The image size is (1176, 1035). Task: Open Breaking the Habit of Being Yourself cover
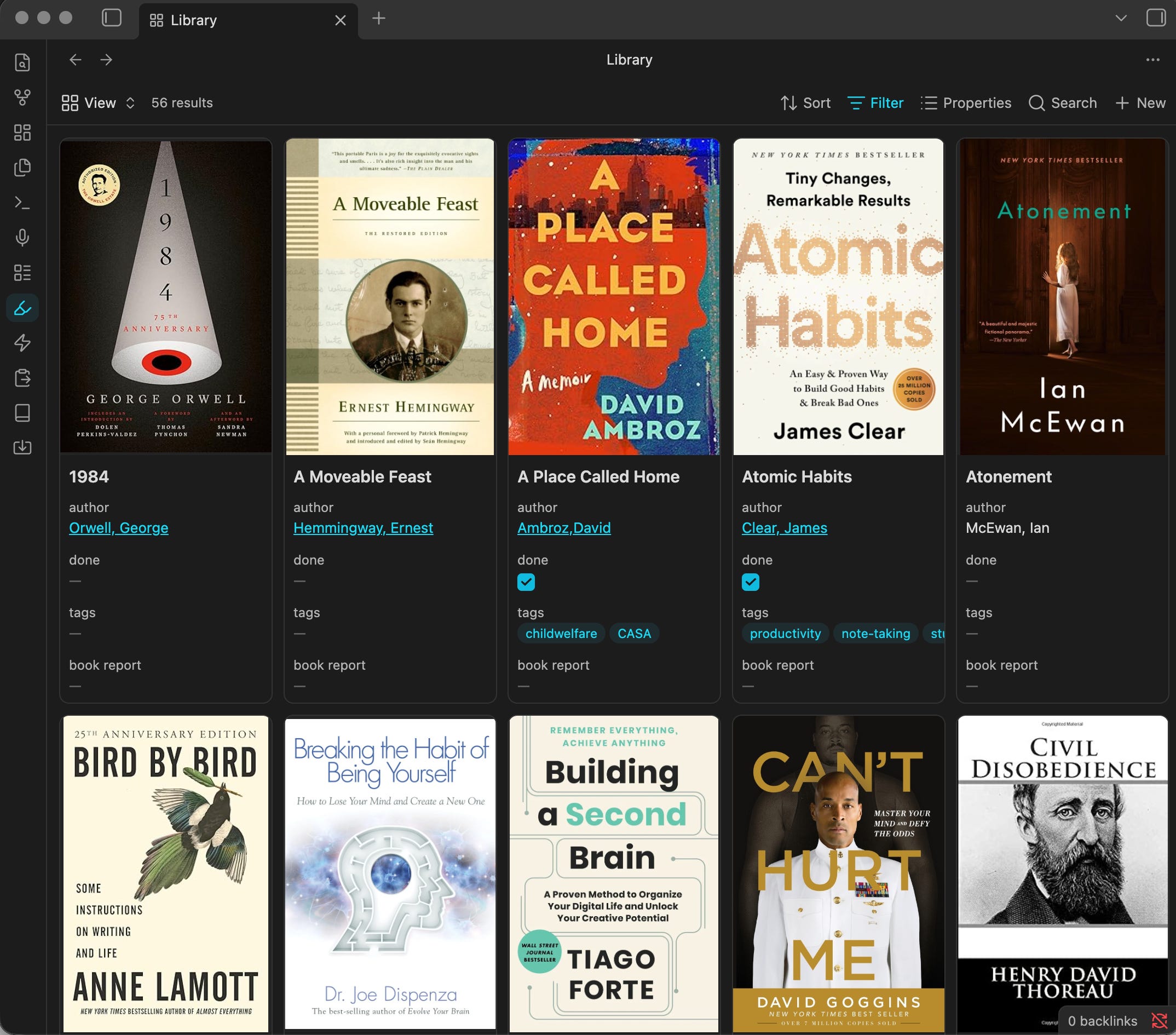390,874
